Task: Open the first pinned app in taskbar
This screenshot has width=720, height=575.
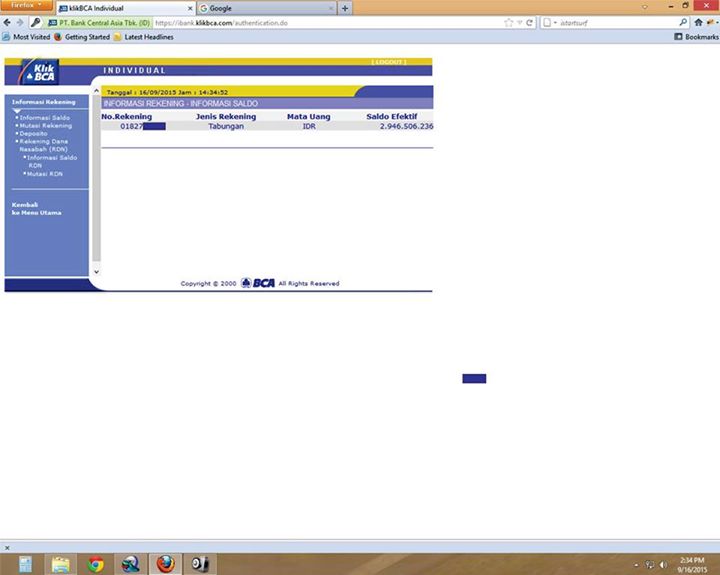Action: point(26,564)
